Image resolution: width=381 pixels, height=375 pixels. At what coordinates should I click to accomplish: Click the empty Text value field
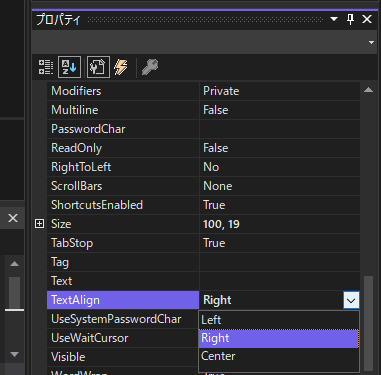point(280,281)
